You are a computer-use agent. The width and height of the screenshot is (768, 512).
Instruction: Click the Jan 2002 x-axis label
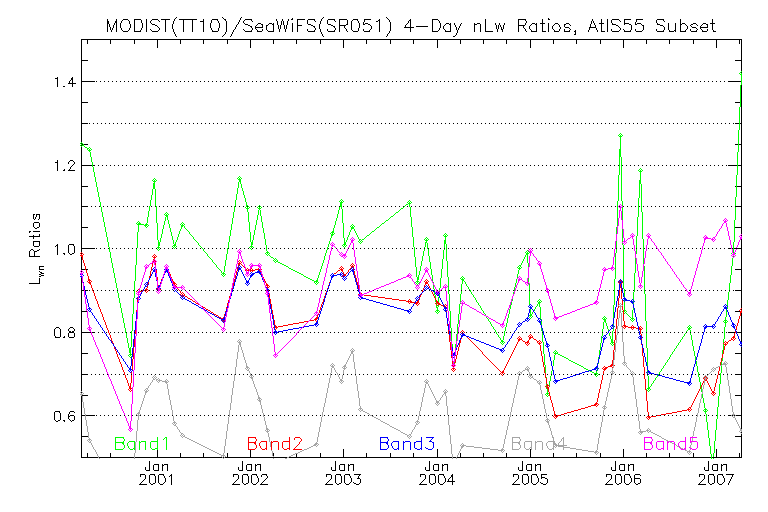click(250, 473)
